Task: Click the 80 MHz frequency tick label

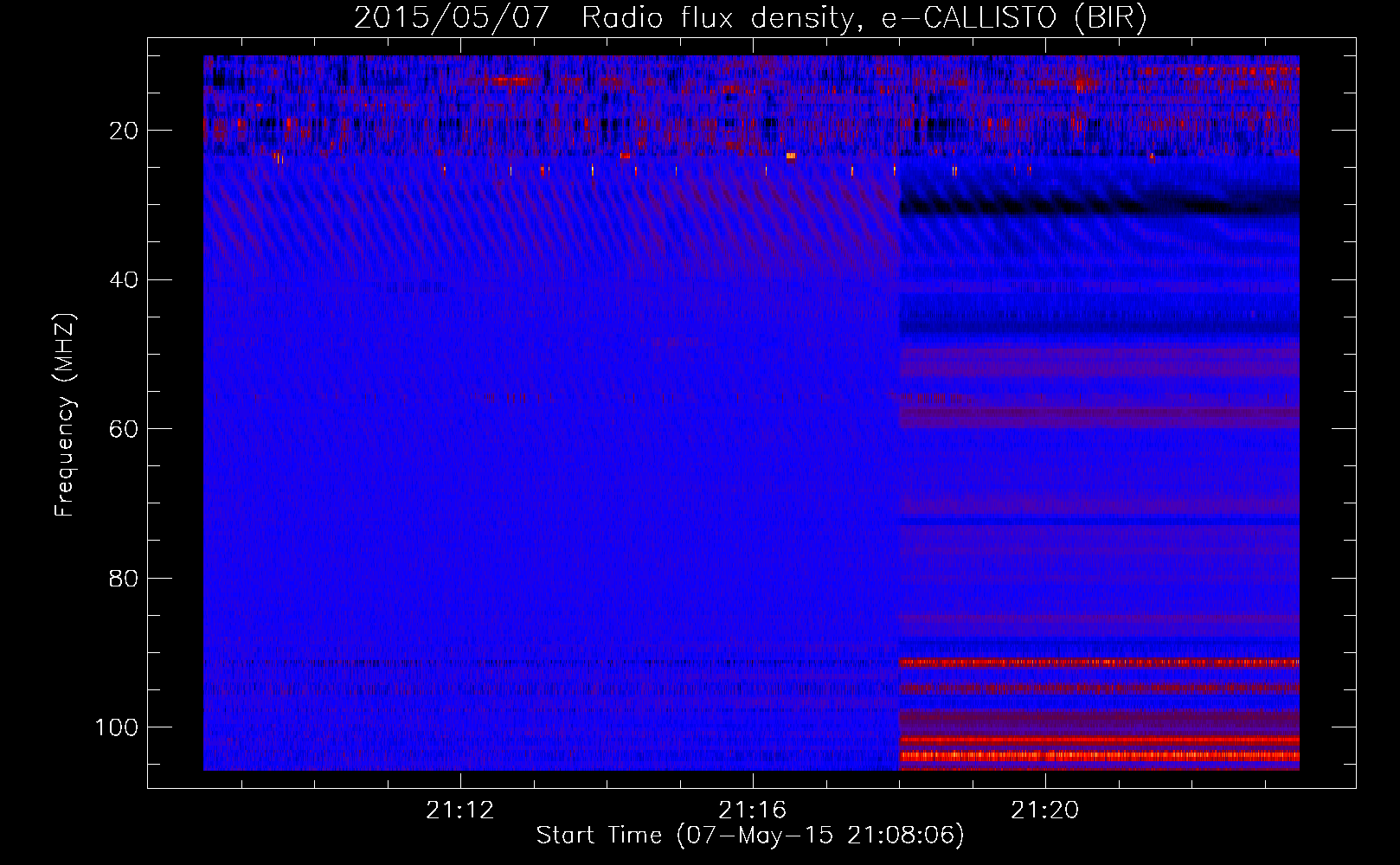Action: click(125, 578)
